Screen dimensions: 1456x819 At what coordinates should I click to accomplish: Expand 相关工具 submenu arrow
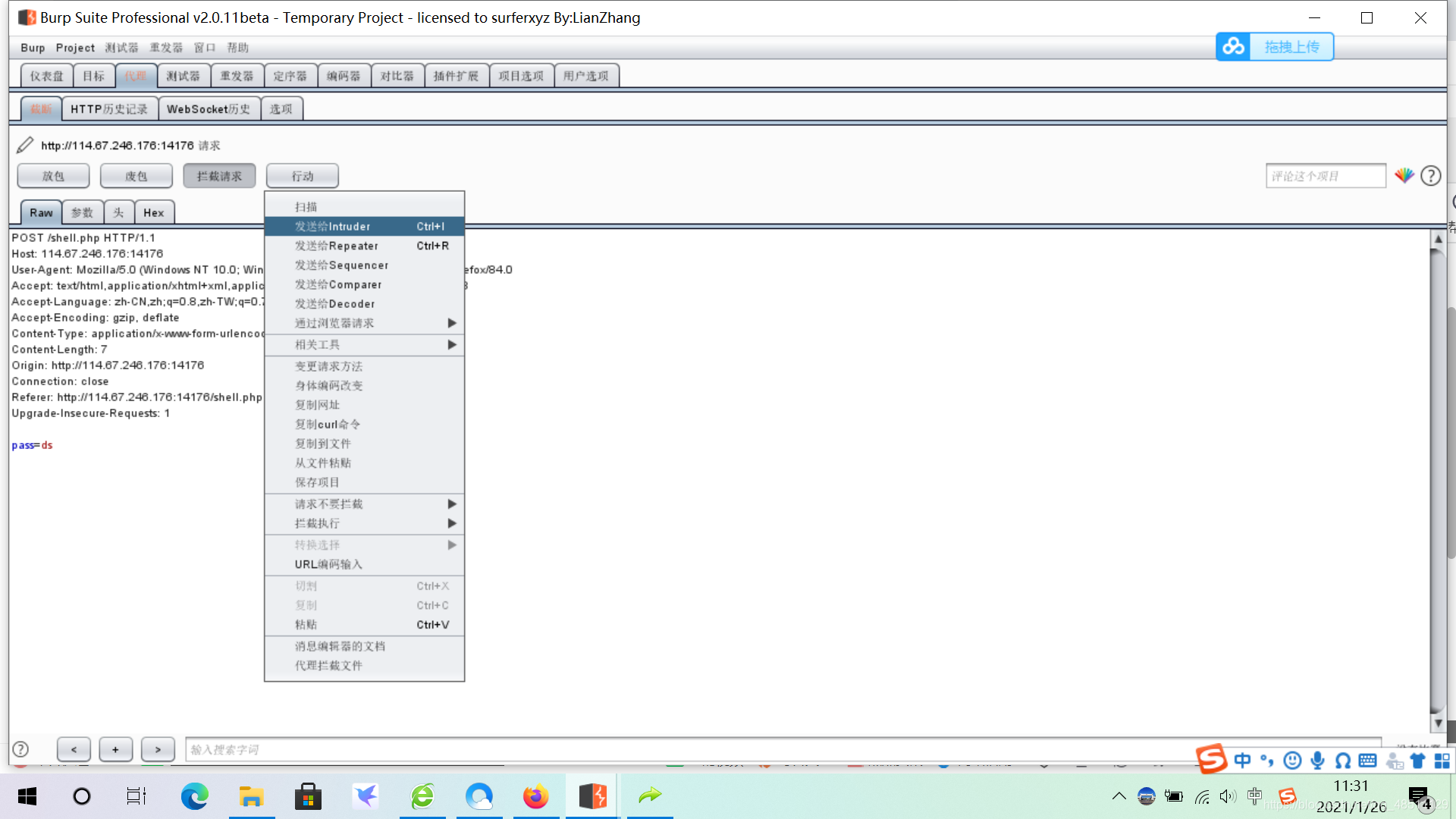pos(452,345)
